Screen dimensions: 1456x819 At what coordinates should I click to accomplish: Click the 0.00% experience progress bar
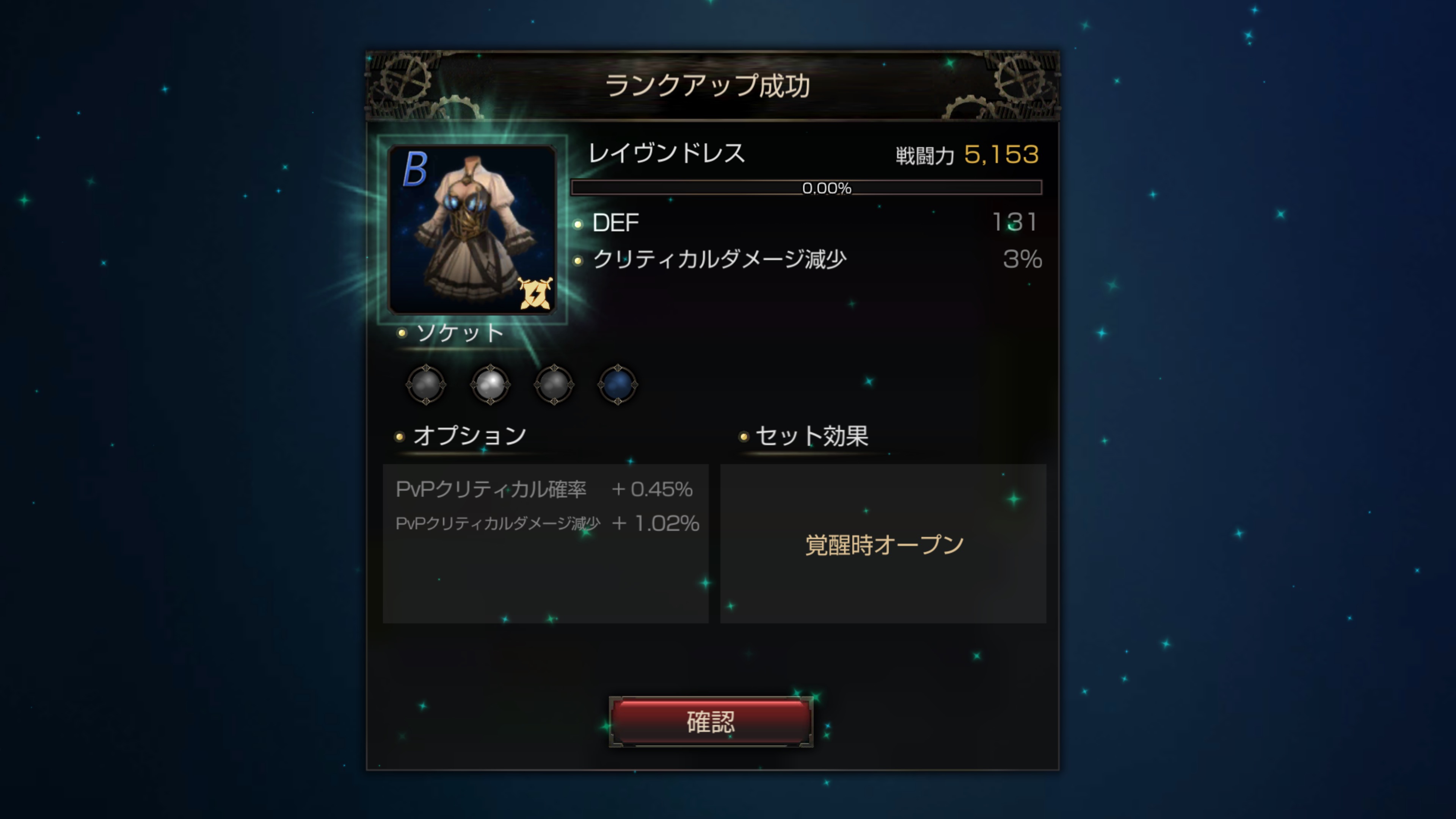[x=806, y=188]
